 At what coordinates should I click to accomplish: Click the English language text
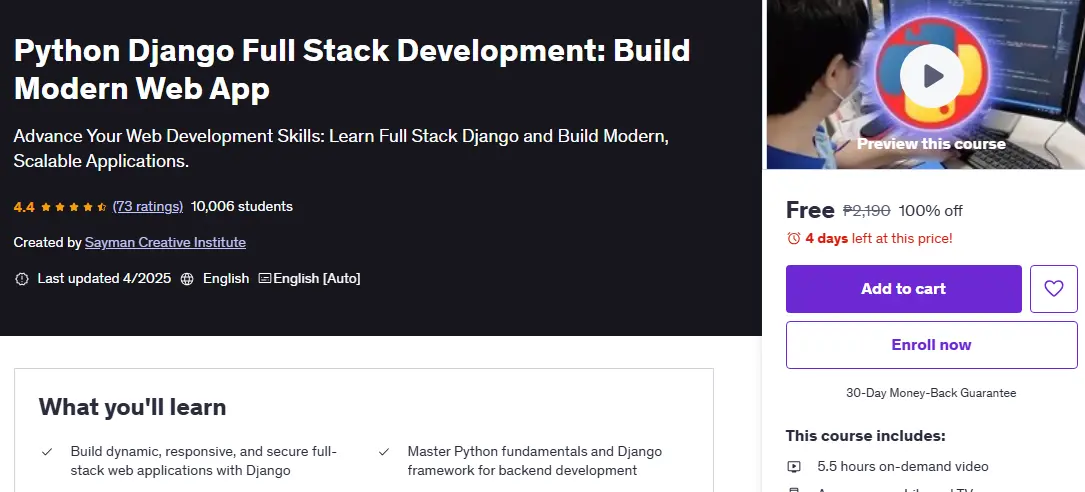[226, 278]
